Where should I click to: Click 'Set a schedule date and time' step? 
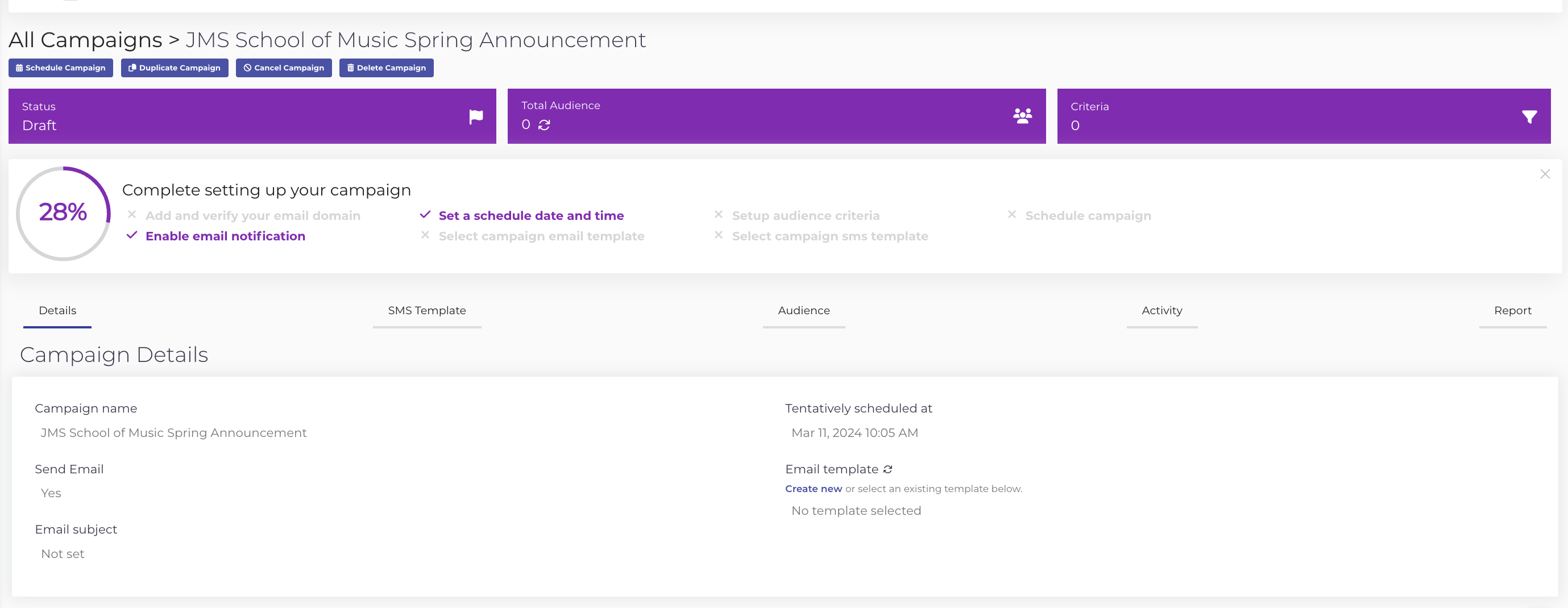(531, 215)
